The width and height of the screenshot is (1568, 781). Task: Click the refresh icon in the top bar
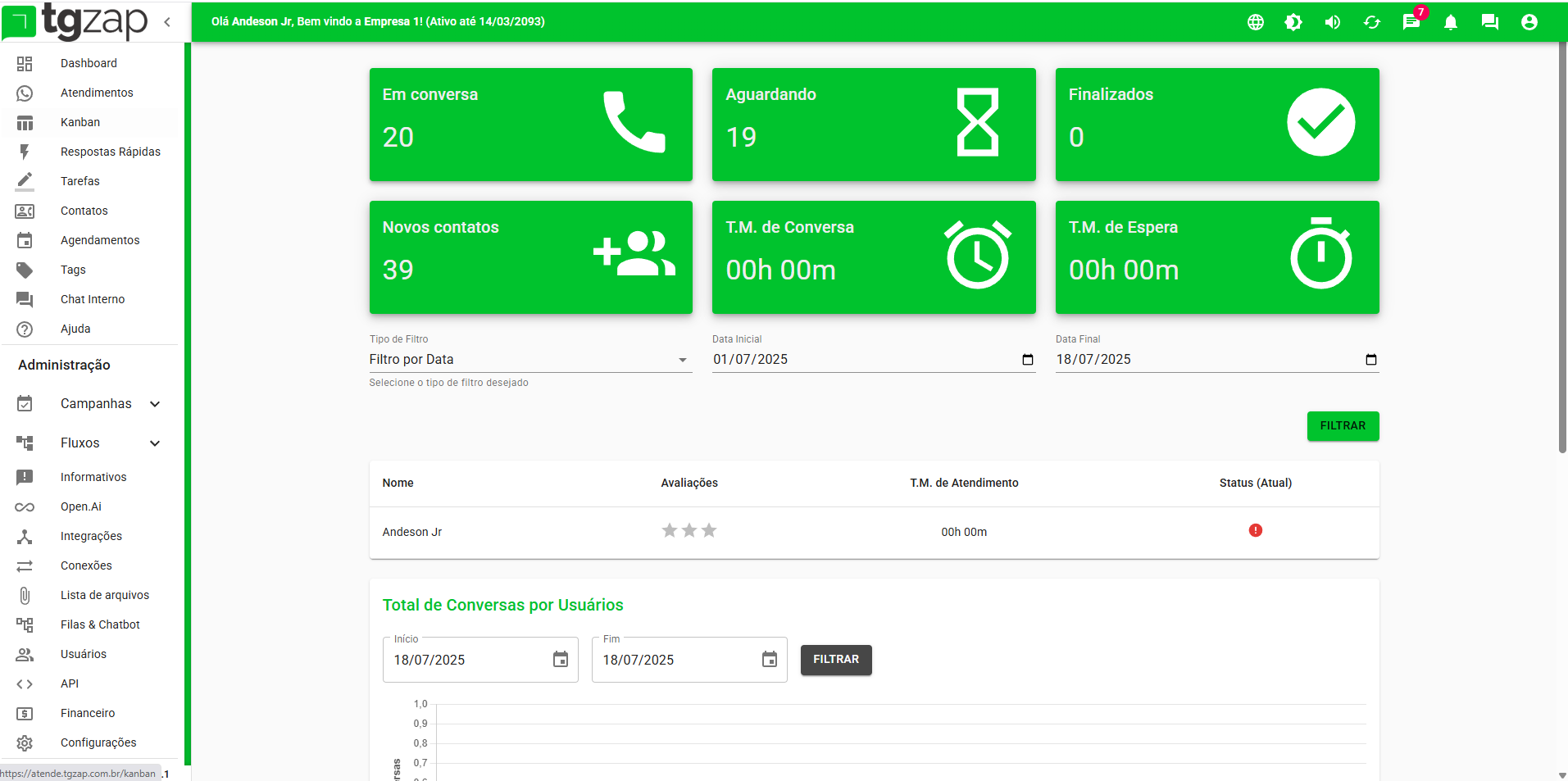tap(1371, 22)
